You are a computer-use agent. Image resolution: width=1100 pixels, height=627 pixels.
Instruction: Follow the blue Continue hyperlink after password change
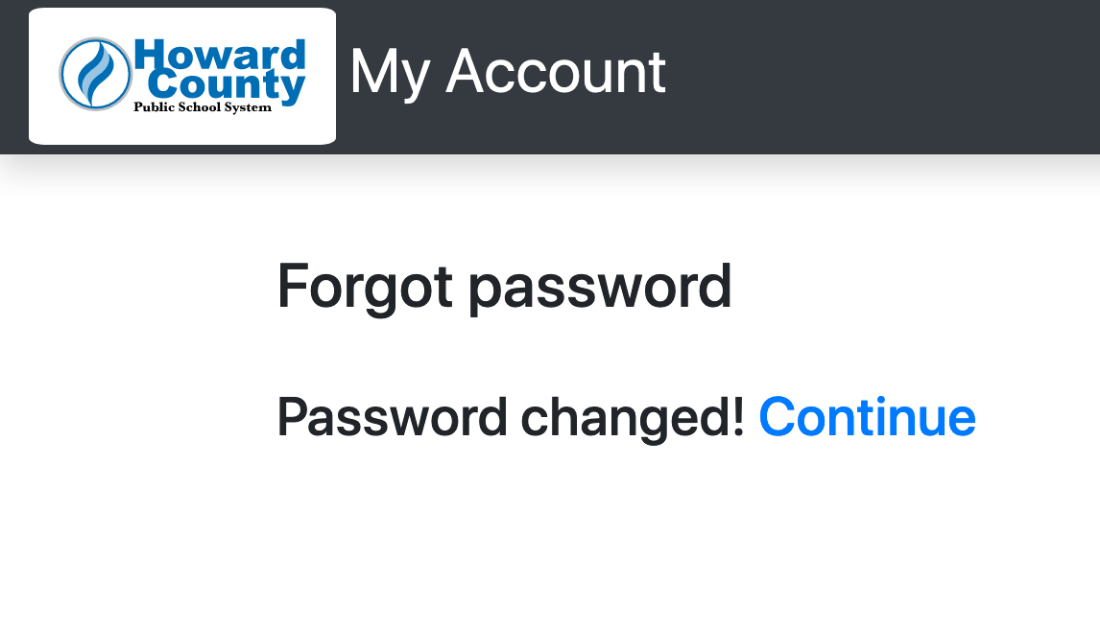(x=867, y=417)
